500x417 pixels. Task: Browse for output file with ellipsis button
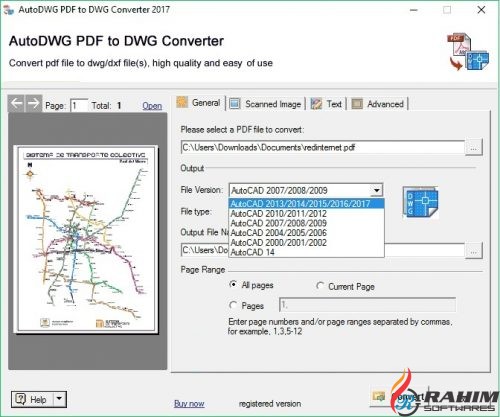coord(473,250)
